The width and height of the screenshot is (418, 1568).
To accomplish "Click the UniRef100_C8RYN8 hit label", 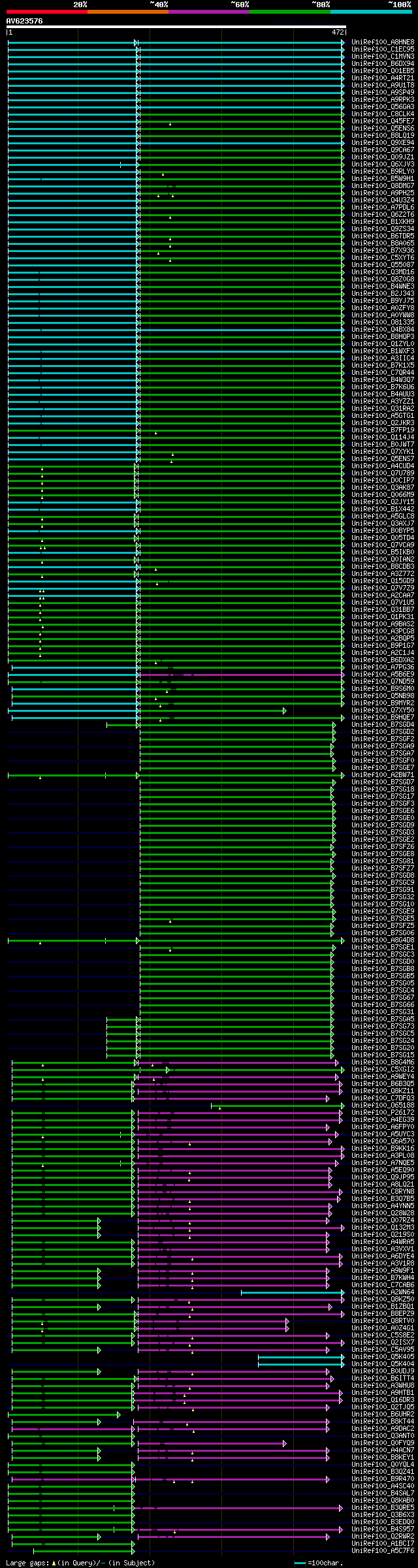I will (383, 1191).
